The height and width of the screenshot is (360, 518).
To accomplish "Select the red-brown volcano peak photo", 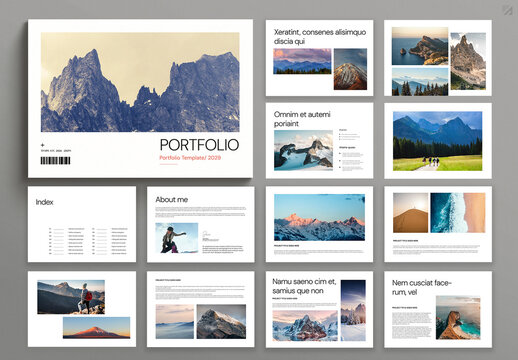I will click(350, 69).
